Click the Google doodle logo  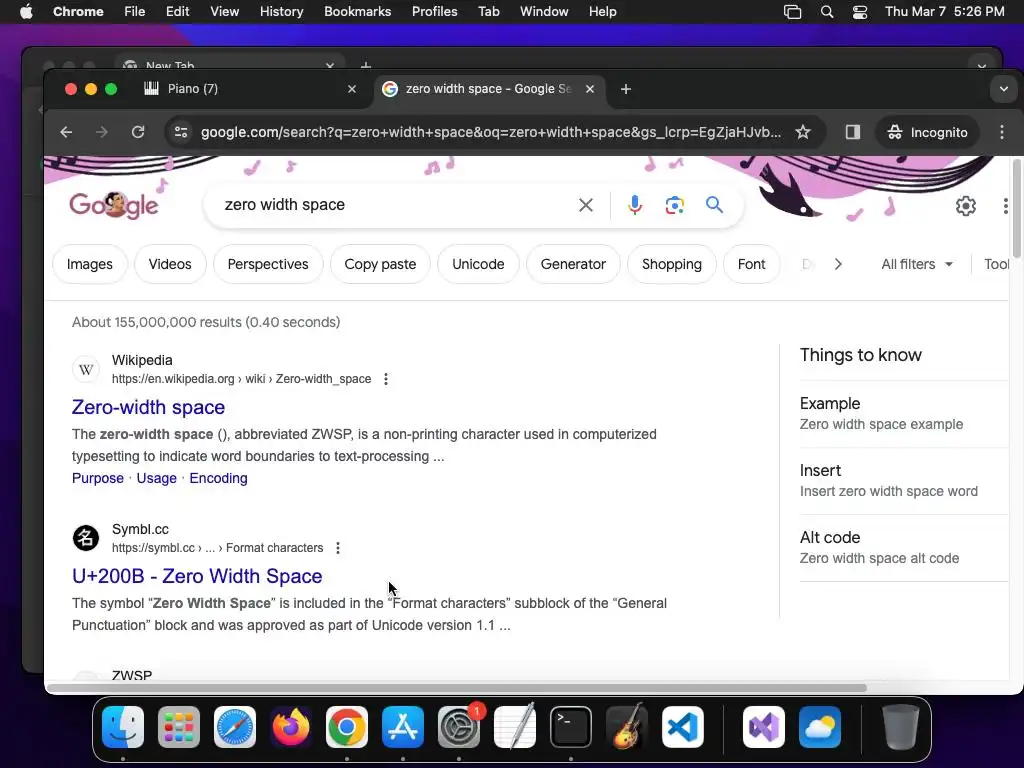(x=114, y=205)
